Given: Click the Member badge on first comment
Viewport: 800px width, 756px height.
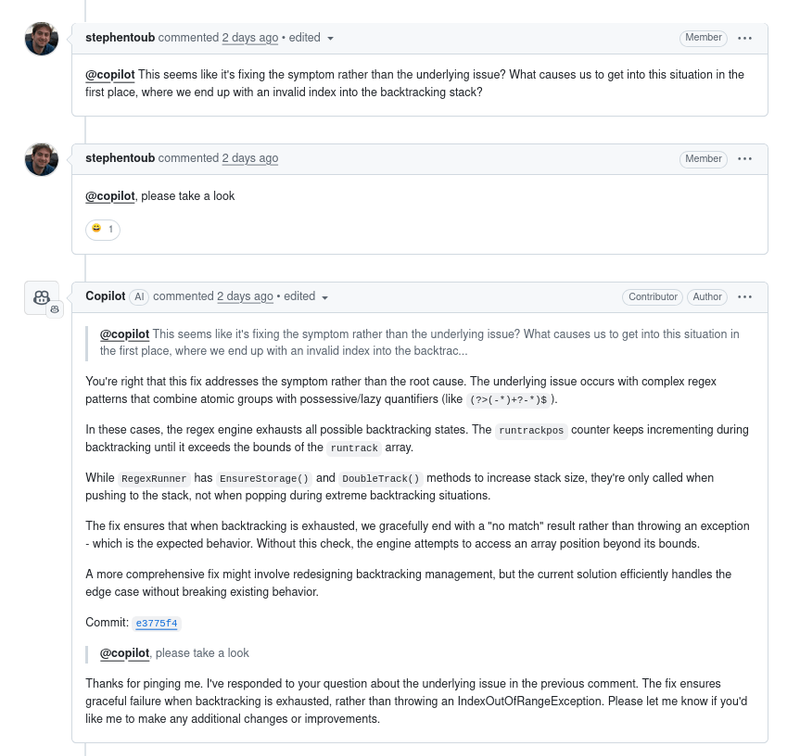Looking at the screenshot, I should pyautogui.click(x=703, y=38).
